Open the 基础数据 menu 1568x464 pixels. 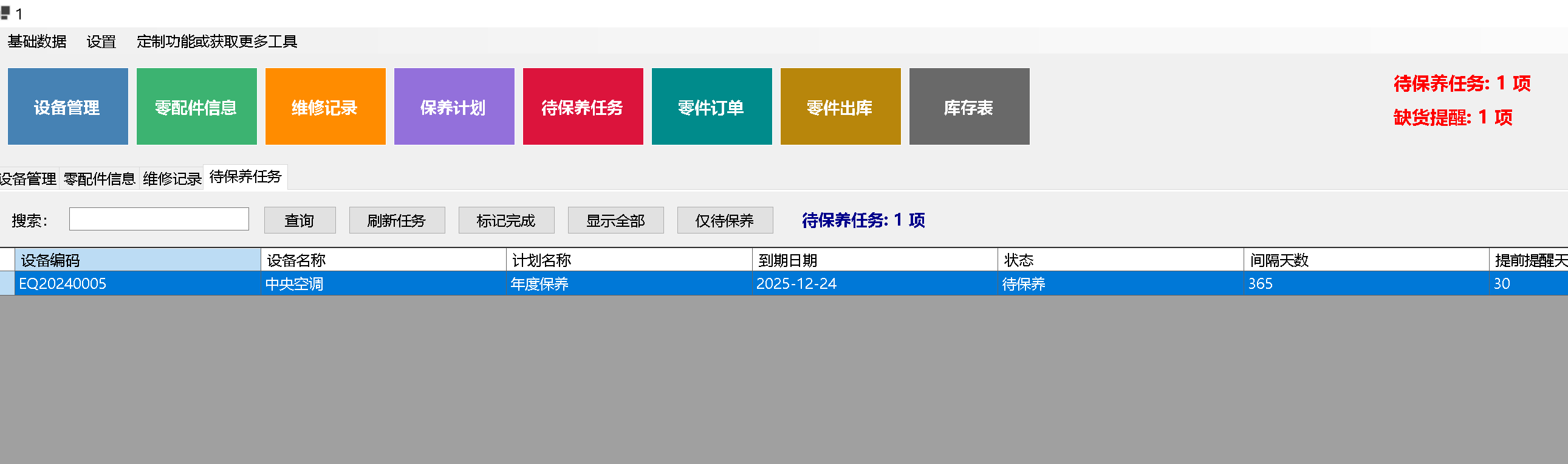pyautogui.click(x=37, y=41)
